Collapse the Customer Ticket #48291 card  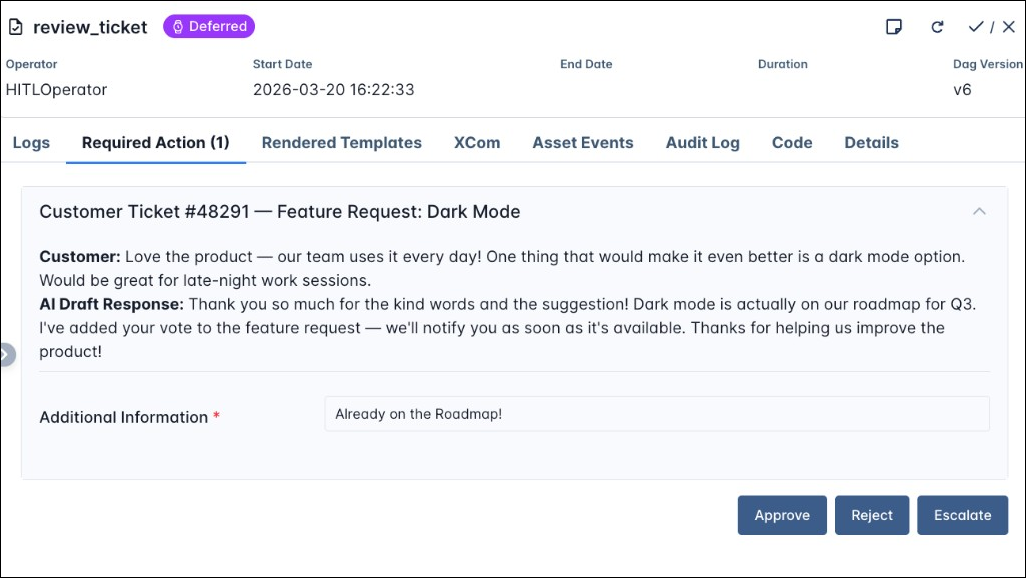click(x=980, y=211)
